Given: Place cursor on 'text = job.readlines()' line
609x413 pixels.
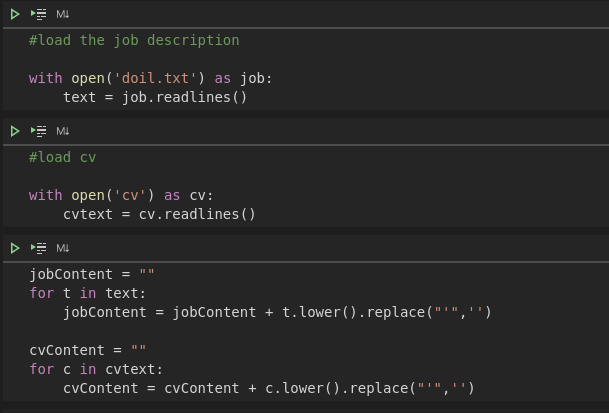Looking at the screenshot, I should pos(155,97).
